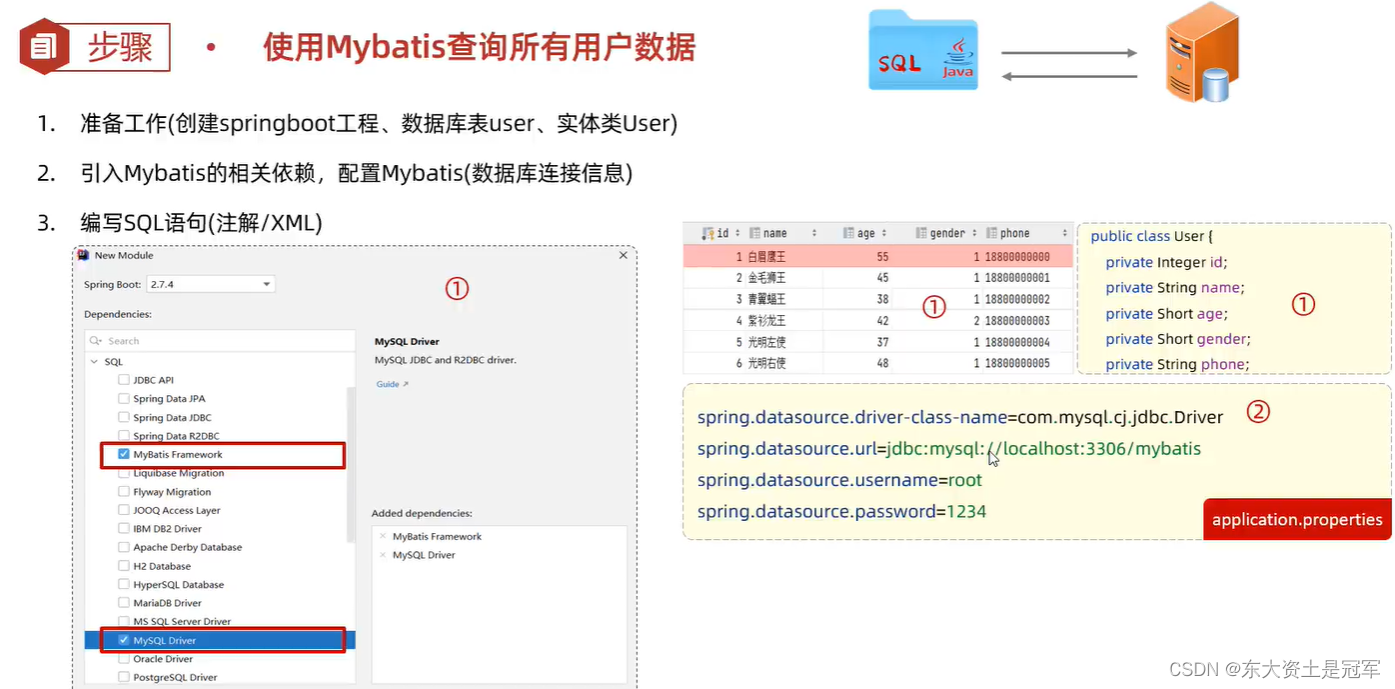
Task: Click the dependency list vertical scrollbar
Action: (x=350, y=465)
